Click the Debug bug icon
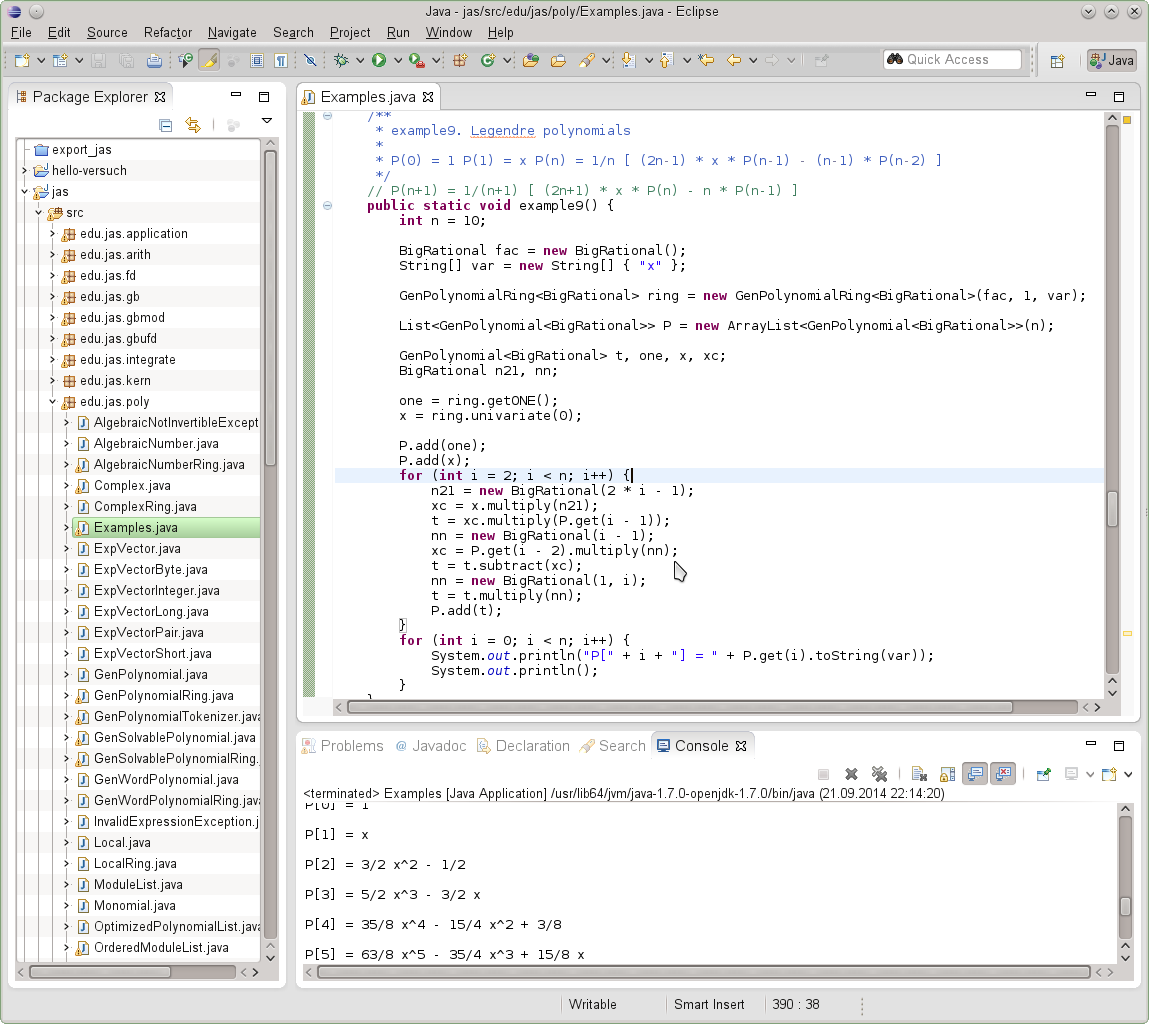 [x=341, y=60]
